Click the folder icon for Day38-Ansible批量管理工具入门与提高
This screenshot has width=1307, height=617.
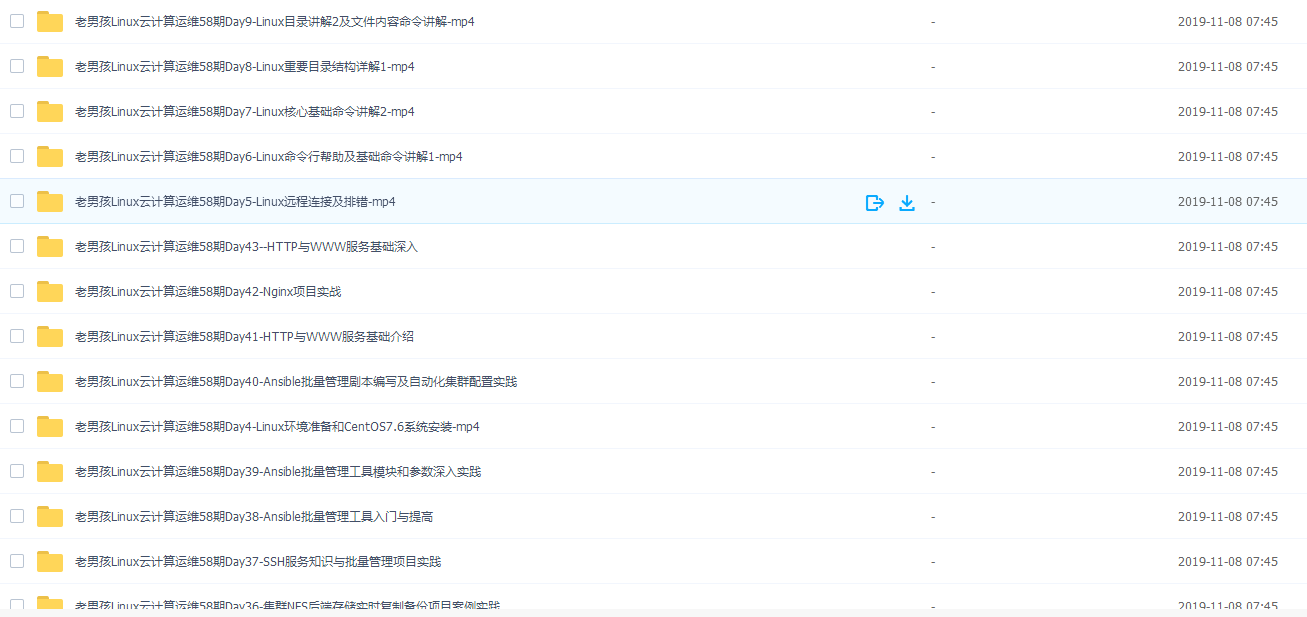(50, 516)
